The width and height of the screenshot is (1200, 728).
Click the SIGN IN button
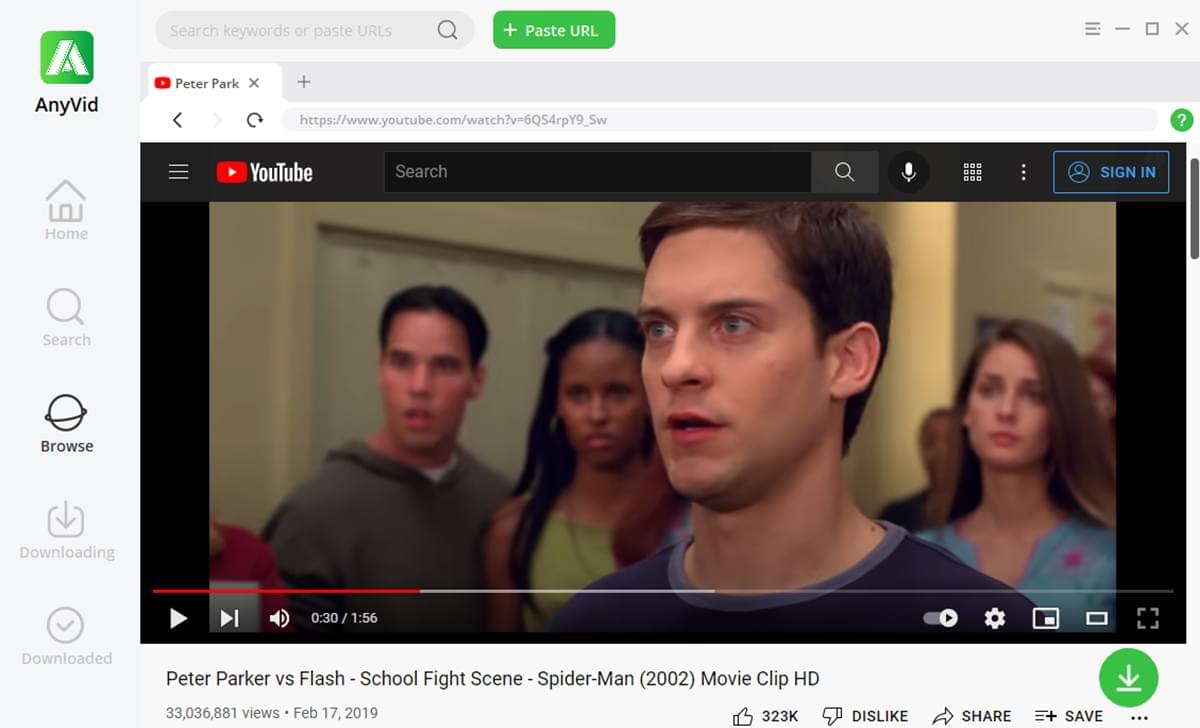point(1111,172)
